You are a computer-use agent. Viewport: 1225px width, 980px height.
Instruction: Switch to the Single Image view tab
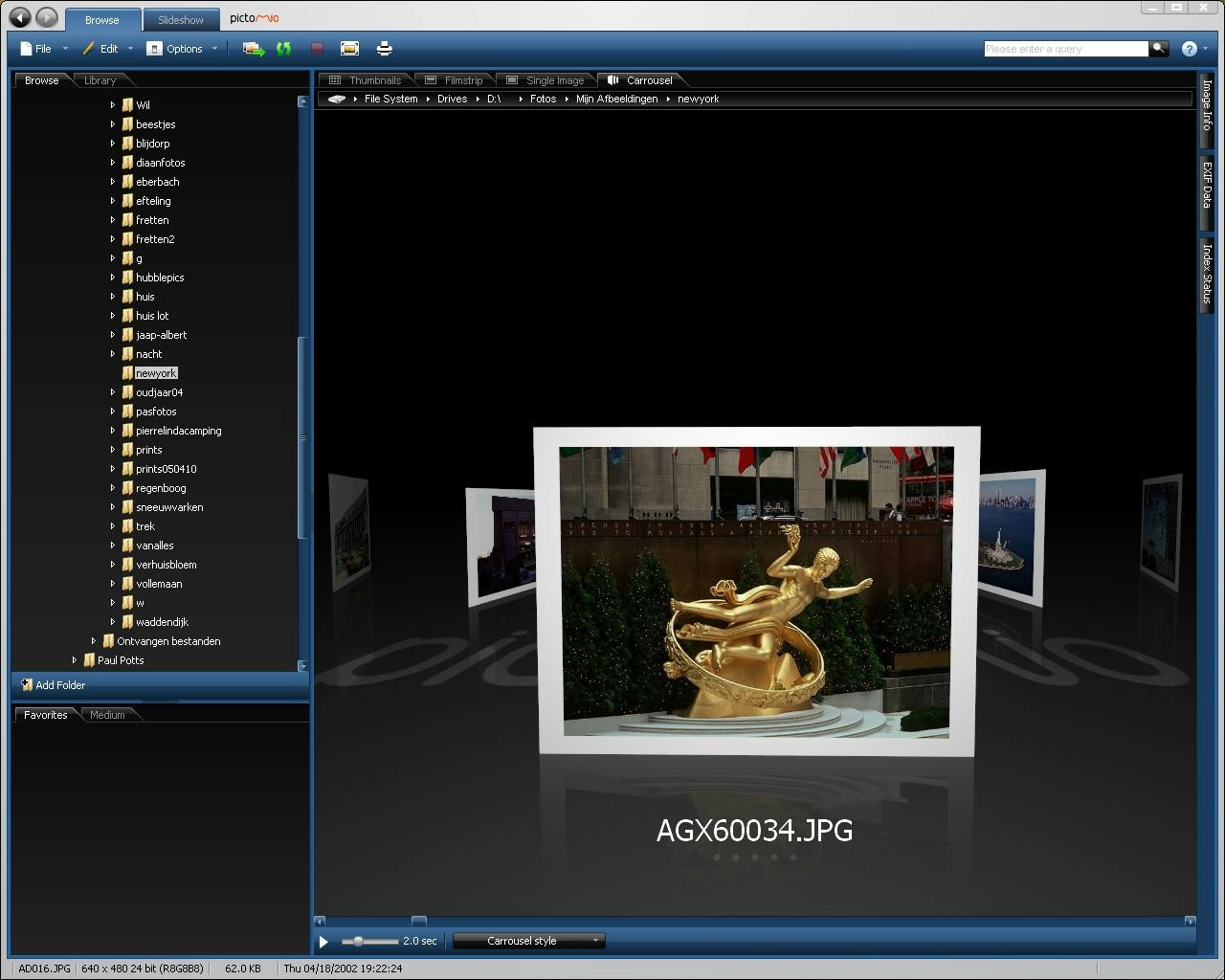pyautogui.click(x=545, y=80)
